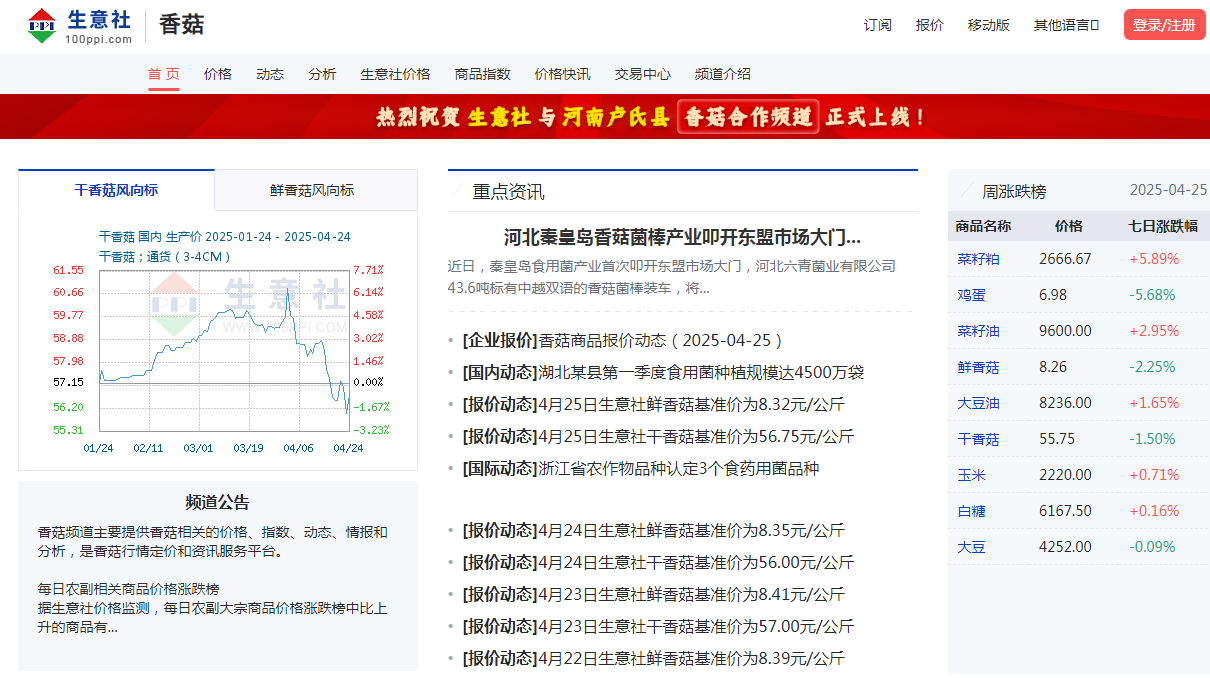The image size is (1210, 678).
Task: Open 玉米 in the weekly ranking
Action: tap(971, 475)
